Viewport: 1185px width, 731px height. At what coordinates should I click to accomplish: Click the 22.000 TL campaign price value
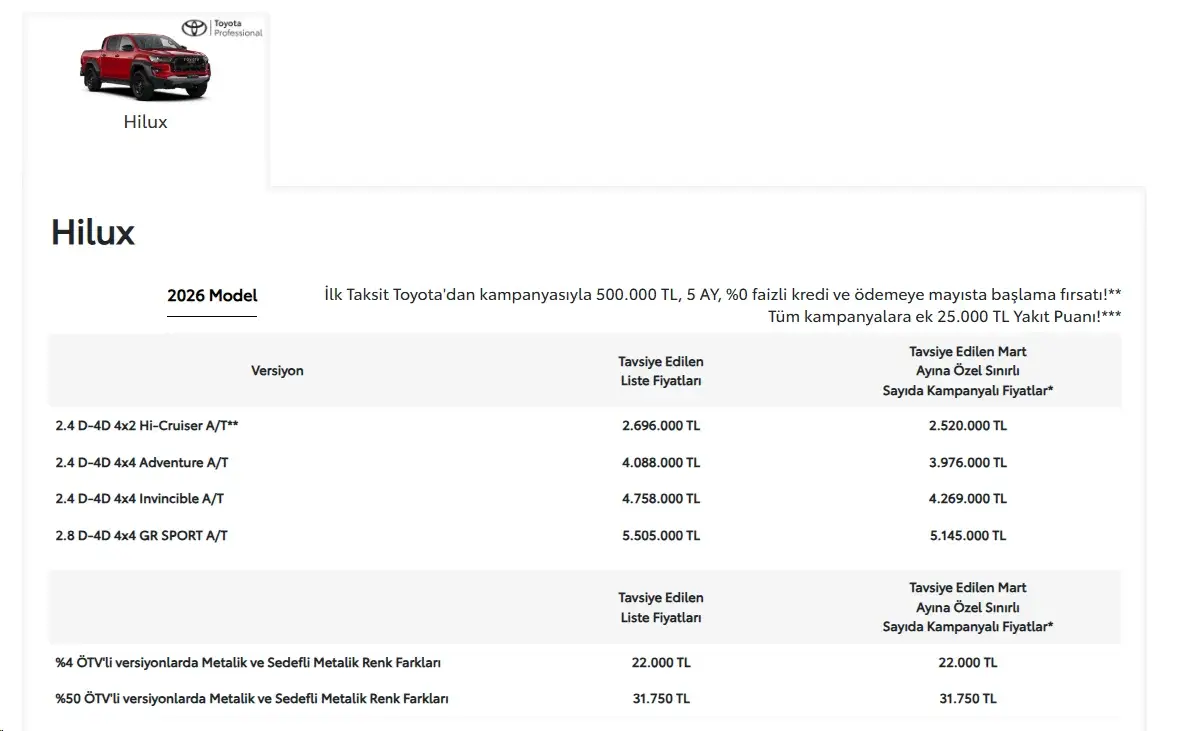point(968,663)
